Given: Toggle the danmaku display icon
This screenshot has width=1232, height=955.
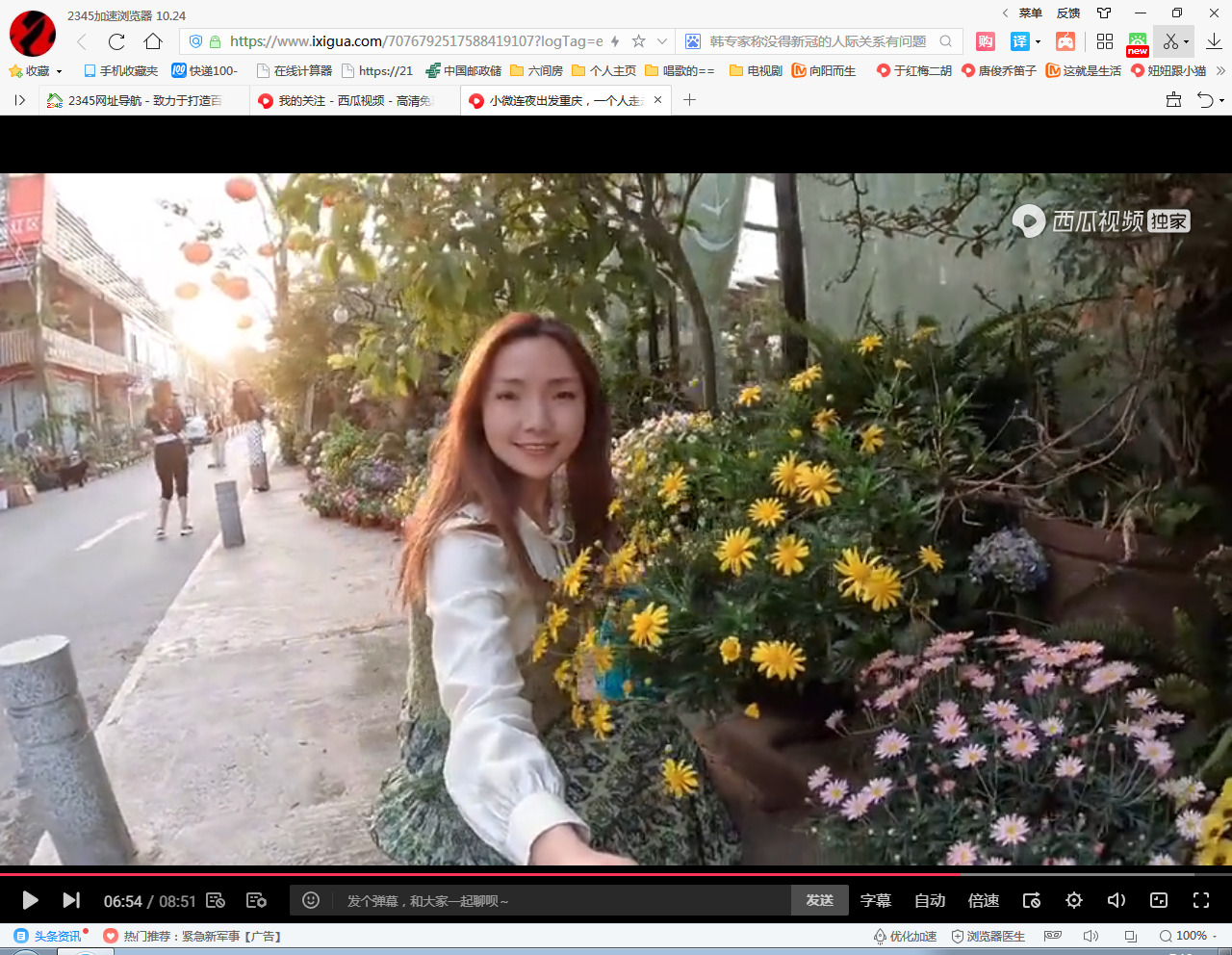Looking at the screenshot, I should point(216,900).
